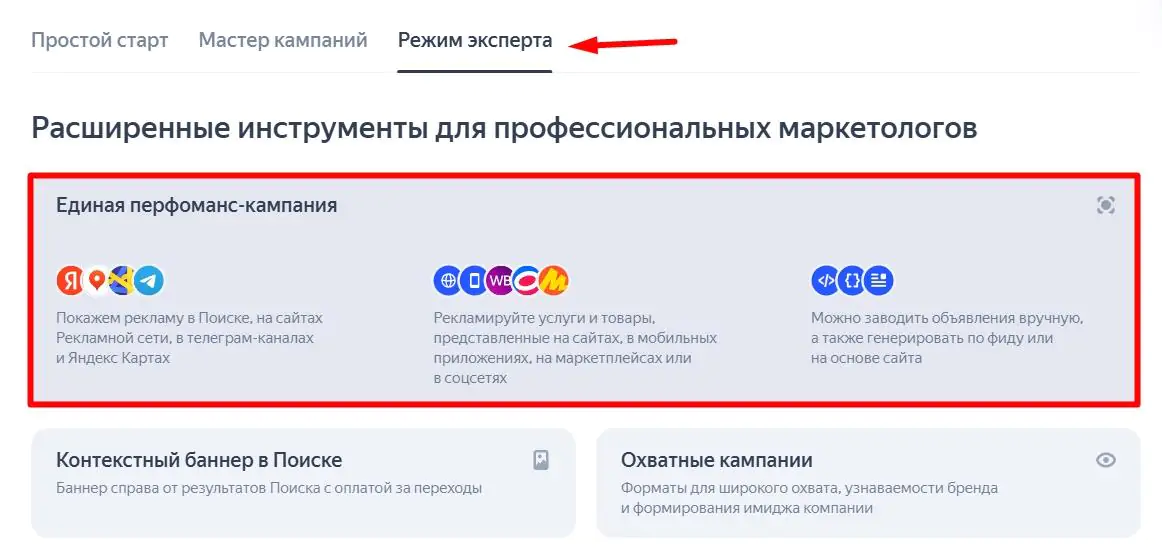Open the Контекстный баннер в Поиске card

303,482
